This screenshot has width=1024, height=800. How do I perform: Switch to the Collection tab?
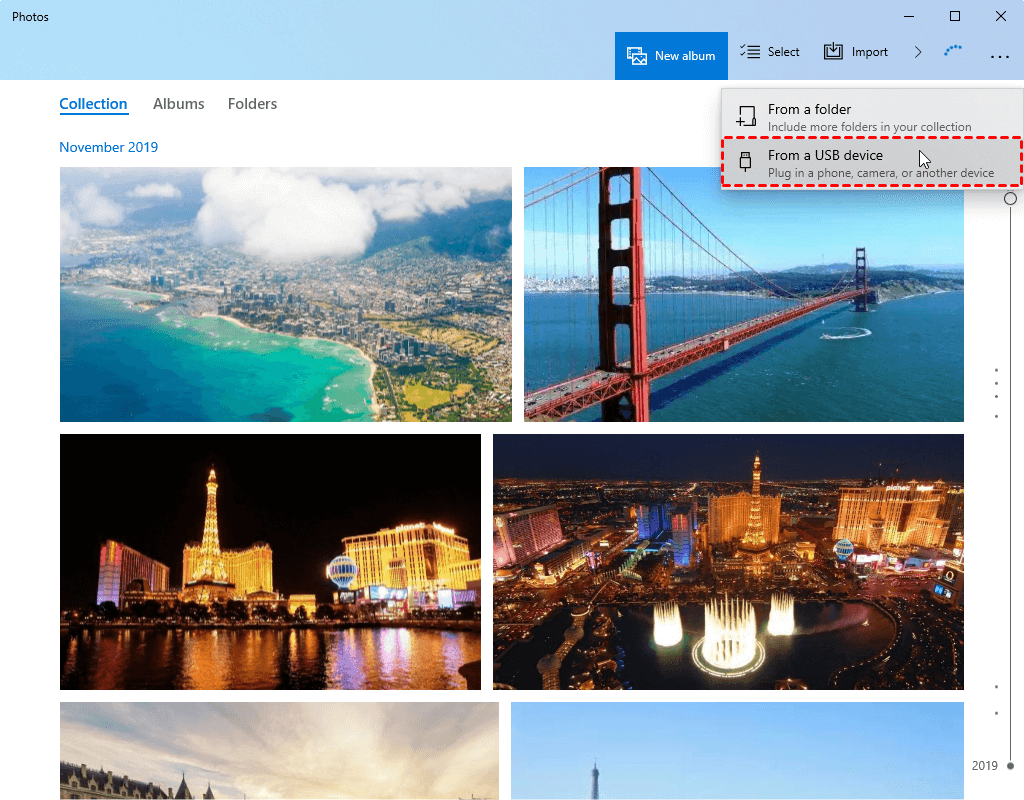[93, 104]
